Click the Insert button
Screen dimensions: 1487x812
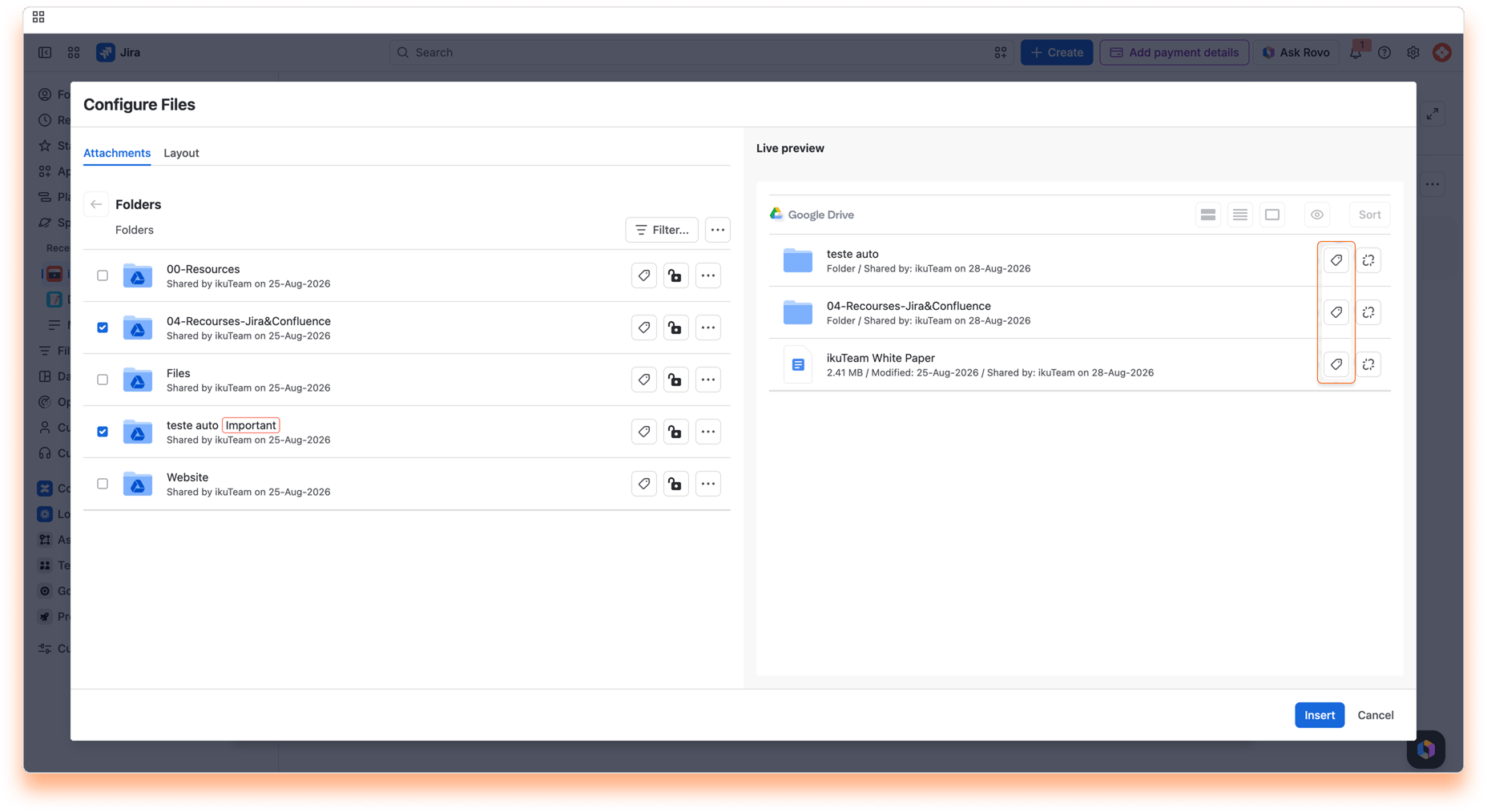(x=1320, y=715)
